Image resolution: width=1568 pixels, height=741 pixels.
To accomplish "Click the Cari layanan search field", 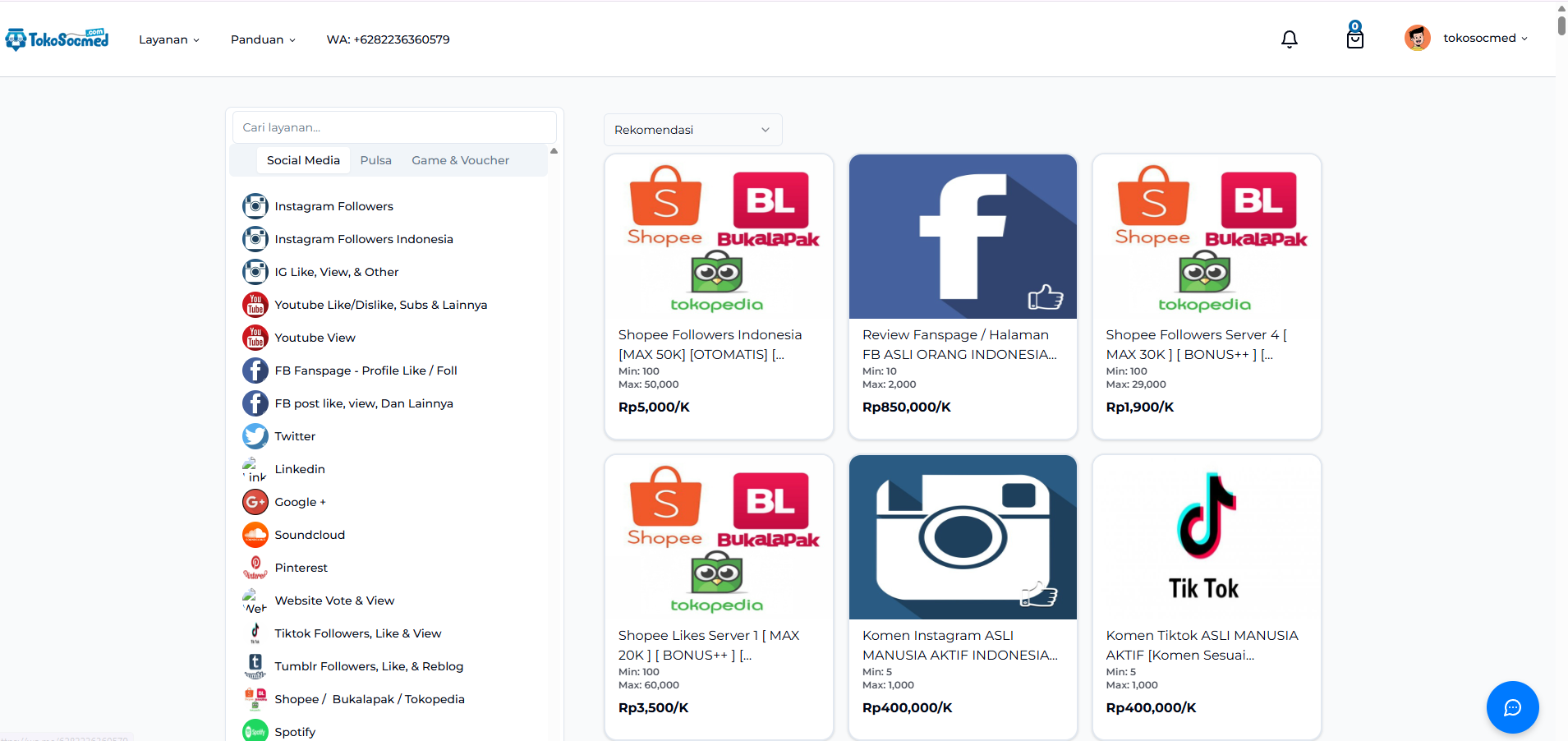I will click(394, 127).
